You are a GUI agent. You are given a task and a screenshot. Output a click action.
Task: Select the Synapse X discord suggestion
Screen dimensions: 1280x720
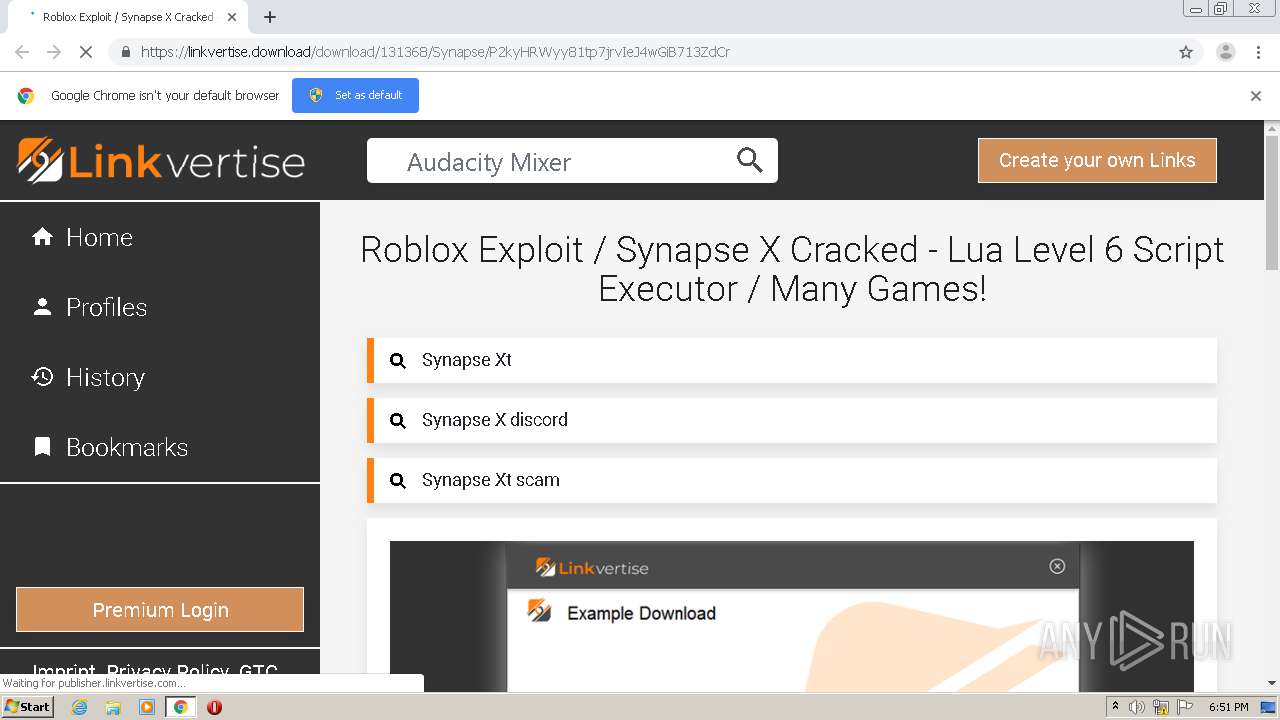pos(792,420)
